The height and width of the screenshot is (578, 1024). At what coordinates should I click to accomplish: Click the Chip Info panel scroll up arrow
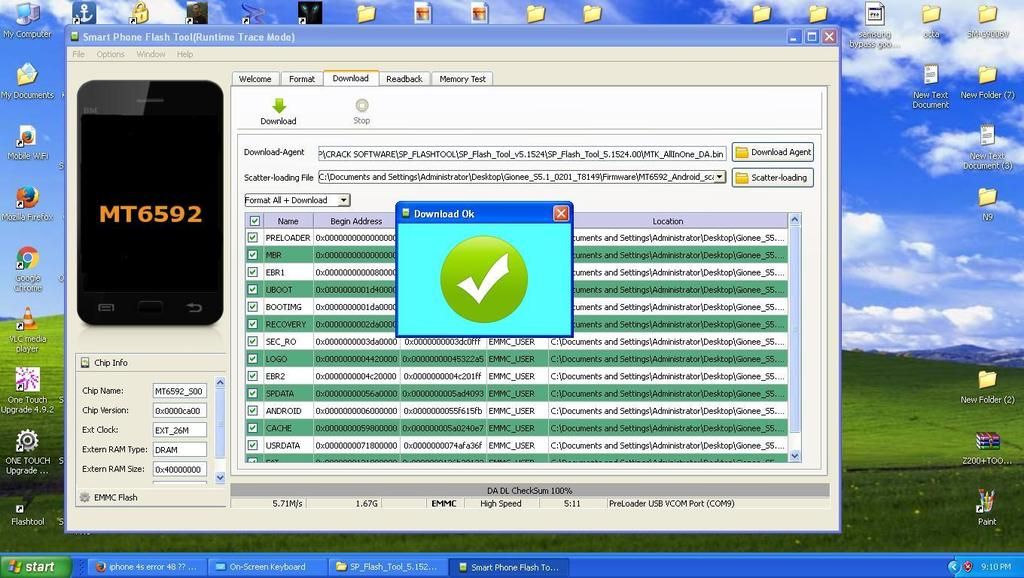[220, 383]
